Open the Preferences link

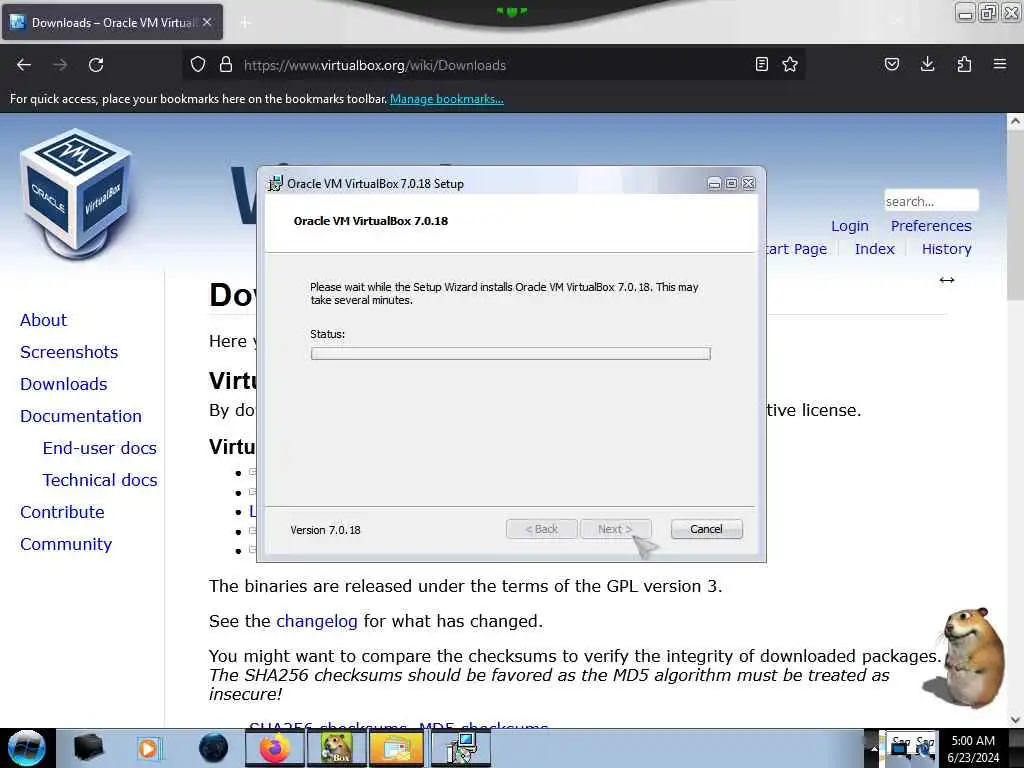coord(931,226)
